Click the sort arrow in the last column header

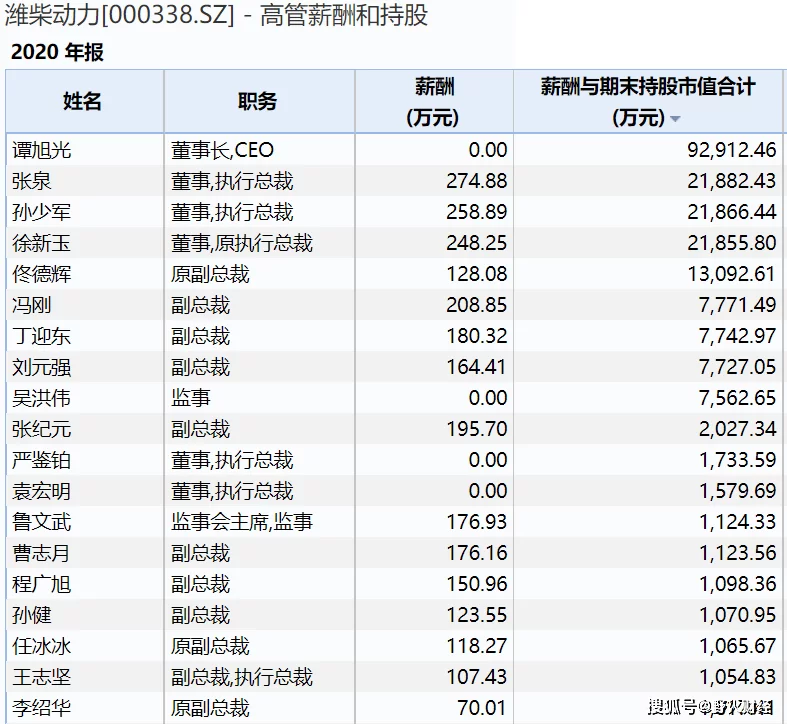[x=675, y=119]
